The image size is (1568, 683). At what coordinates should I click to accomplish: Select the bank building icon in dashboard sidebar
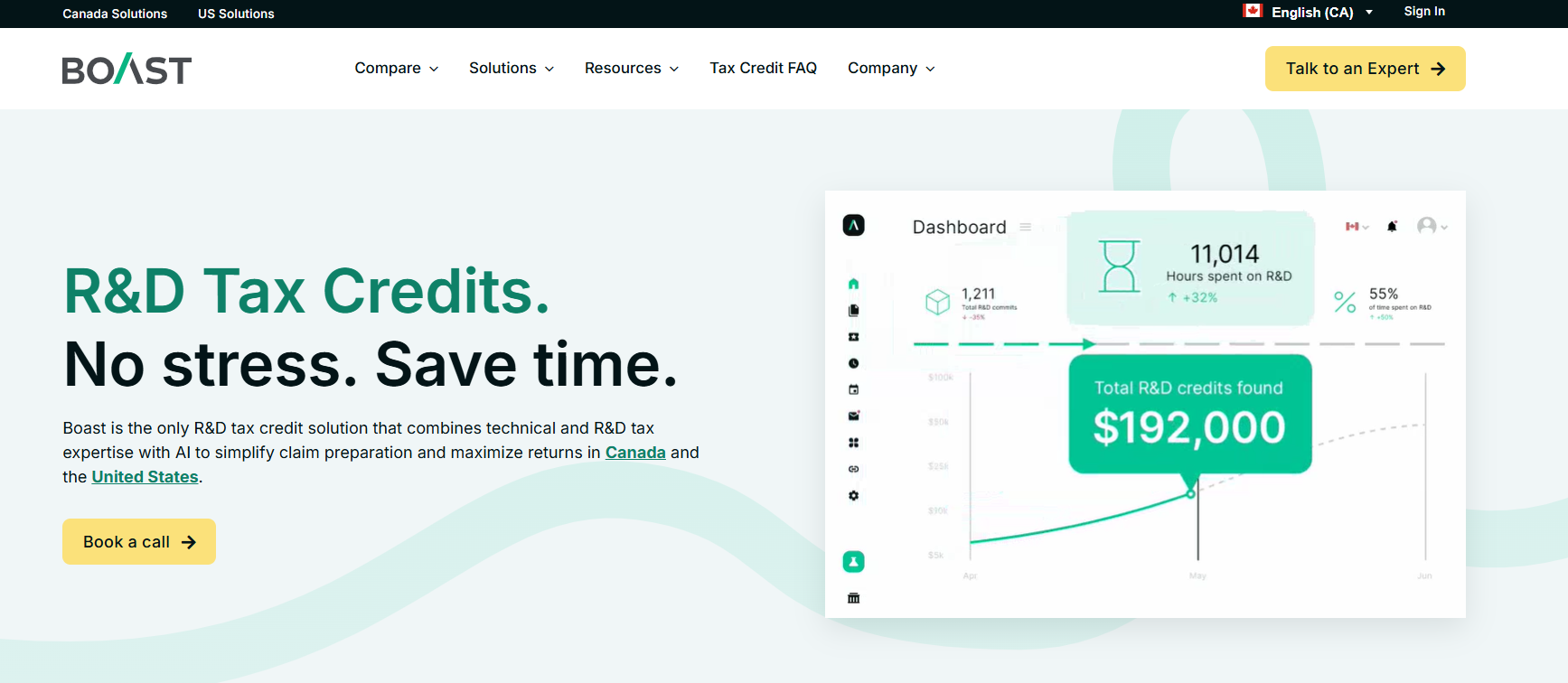coord(853,598)
